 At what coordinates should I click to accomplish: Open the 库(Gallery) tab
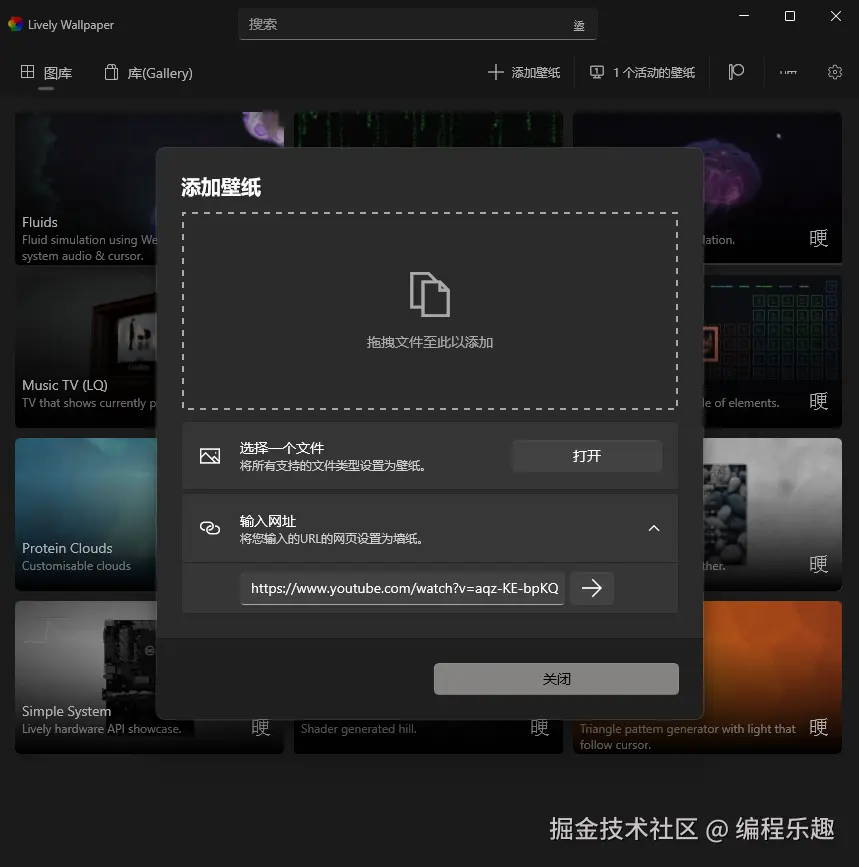tap(147, 72)
